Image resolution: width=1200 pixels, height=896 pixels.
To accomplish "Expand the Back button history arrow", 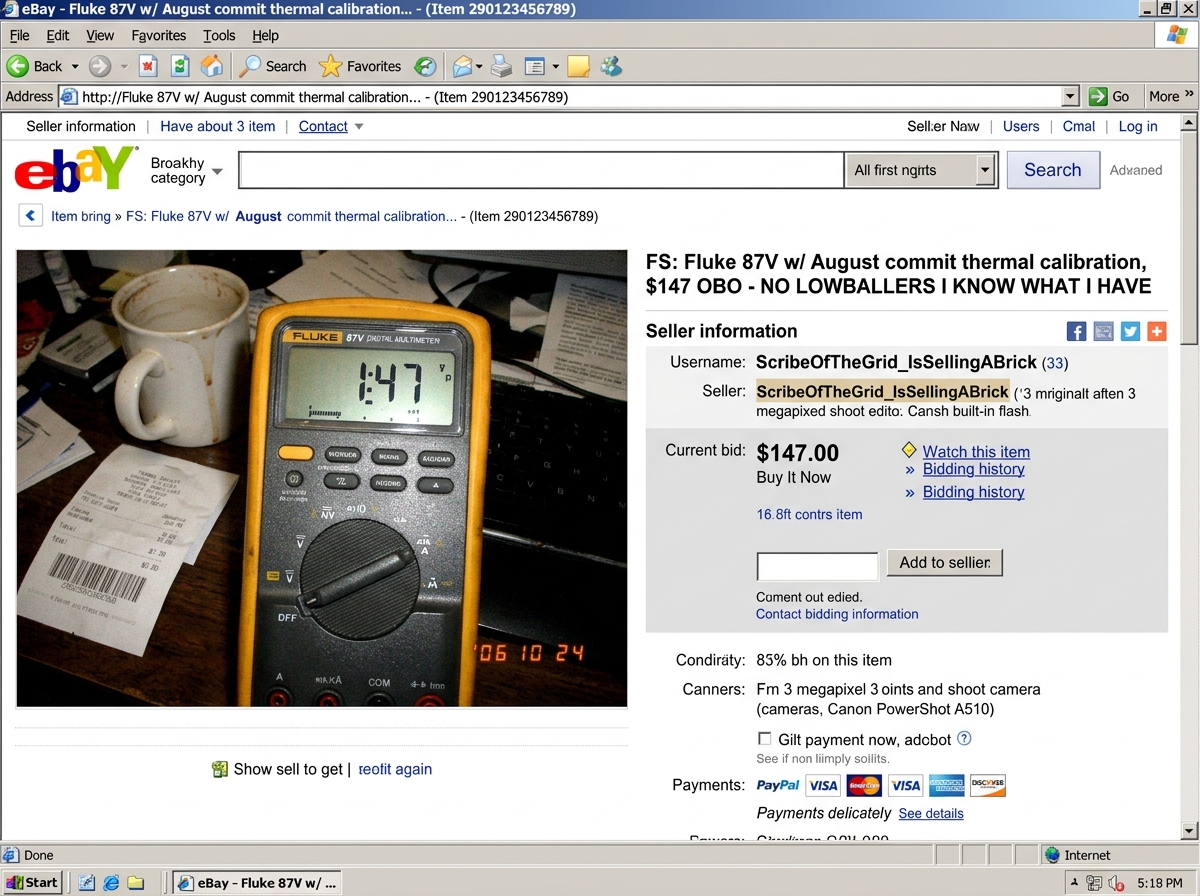I will [x=73, y=67].
